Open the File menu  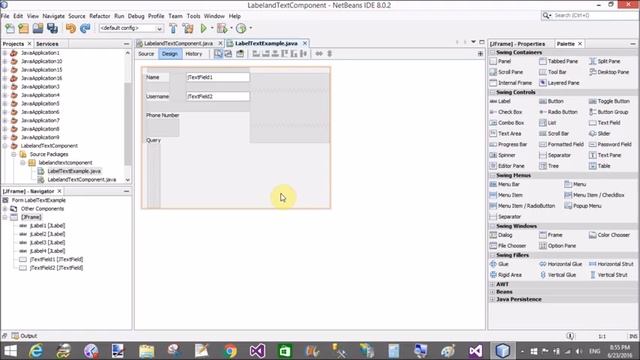click(5, 16)
